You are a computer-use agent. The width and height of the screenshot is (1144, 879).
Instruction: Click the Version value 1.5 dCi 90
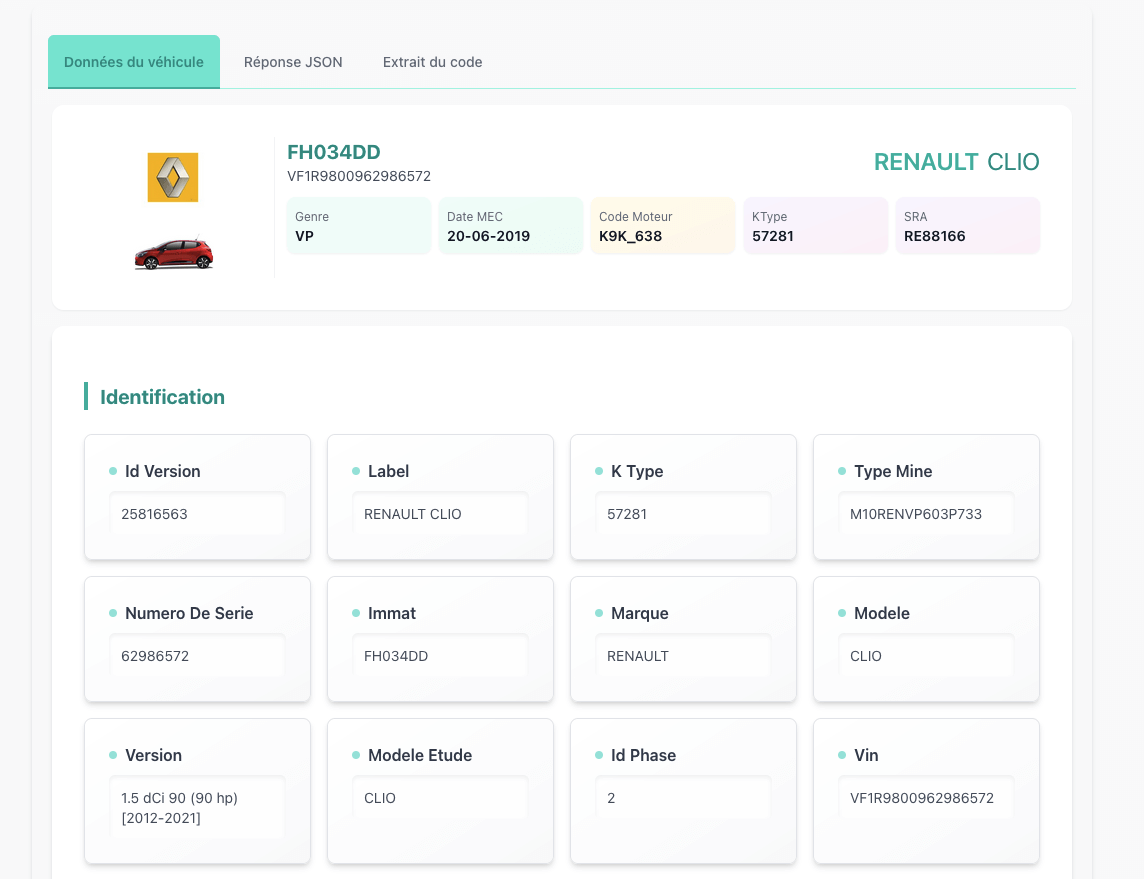click(197, 807)
